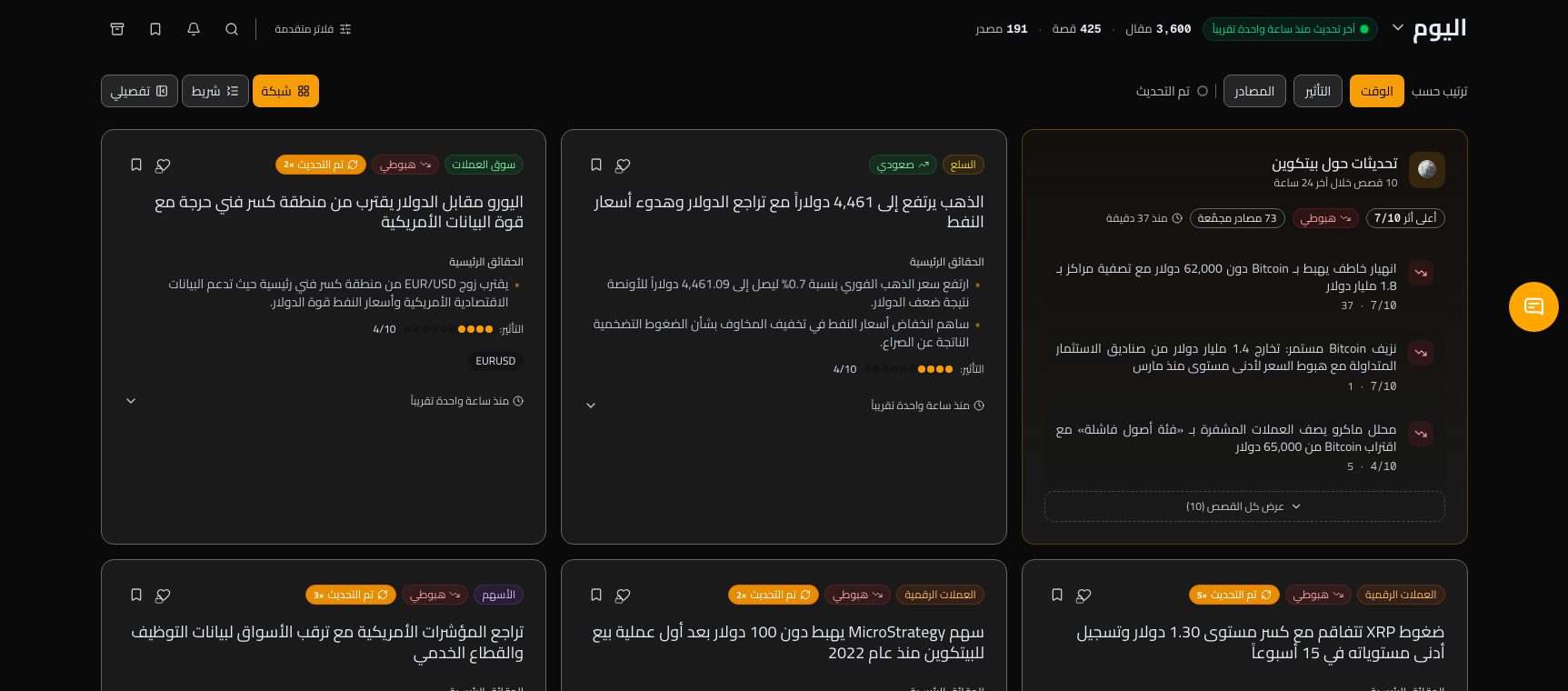Click هبوطي tag on MicroStrategy card

click(x=858, y=595)
